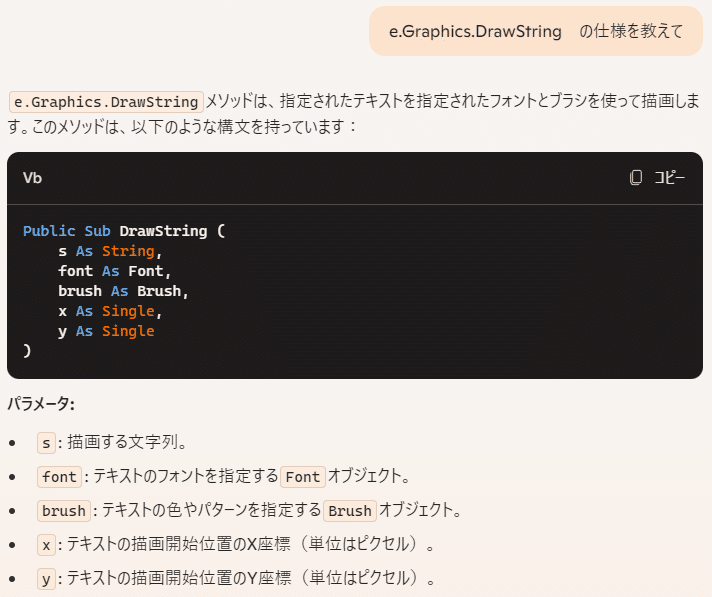Click the text 描画する文字列。
This screenshot has height=597, width=712.
pos(127,442)
